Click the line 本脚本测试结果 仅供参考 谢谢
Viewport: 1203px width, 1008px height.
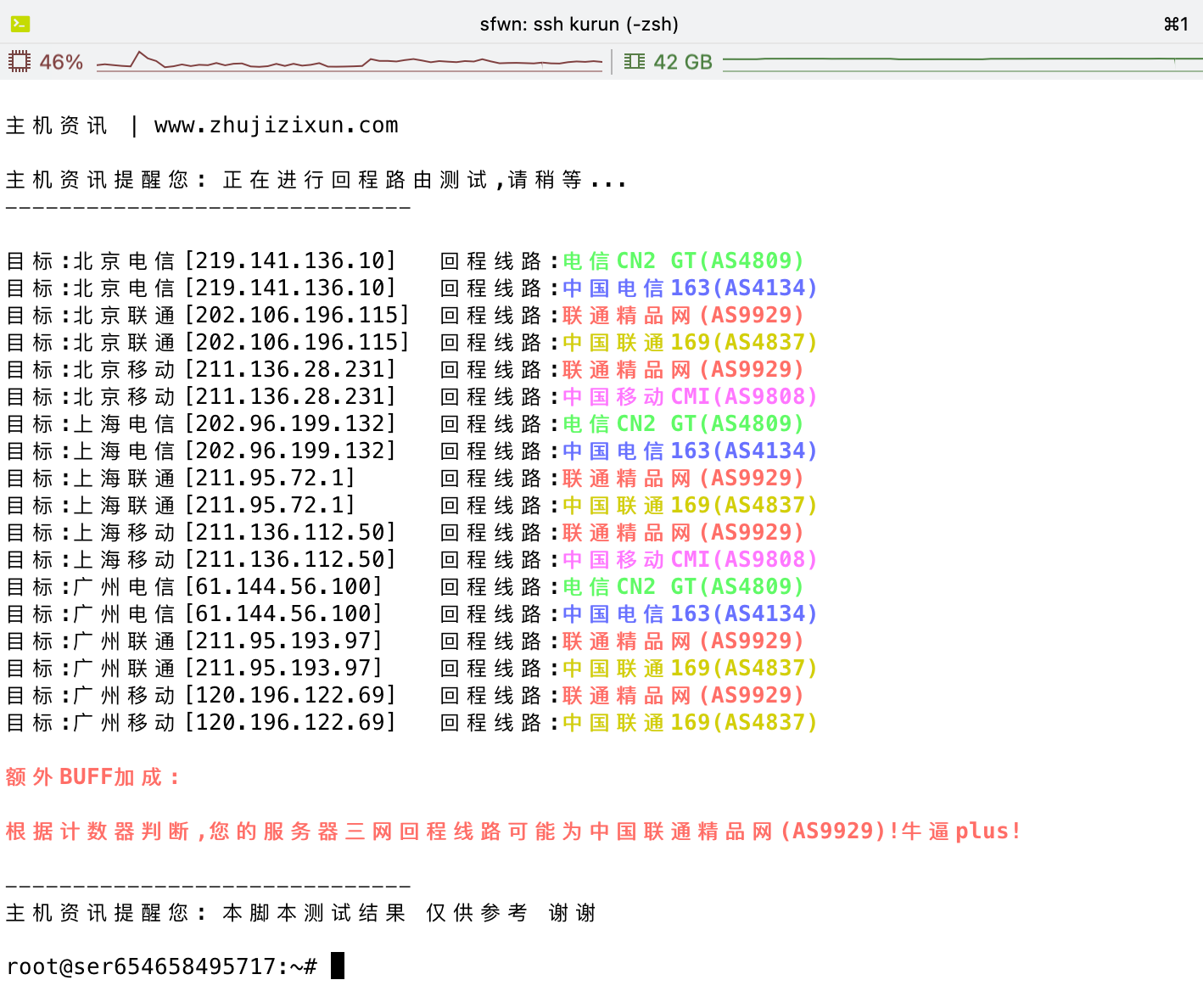(x=409, y=913)
